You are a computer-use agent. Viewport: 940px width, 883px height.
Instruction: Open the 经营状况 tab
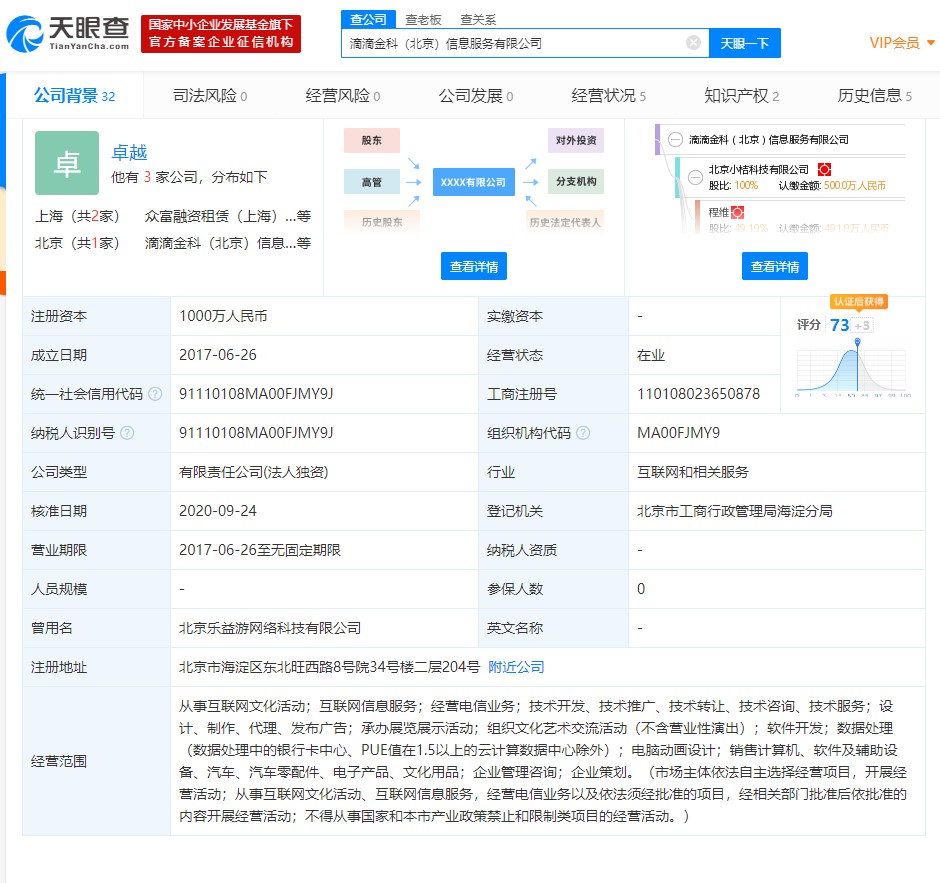pyautogui.click(x=608, y=95)
